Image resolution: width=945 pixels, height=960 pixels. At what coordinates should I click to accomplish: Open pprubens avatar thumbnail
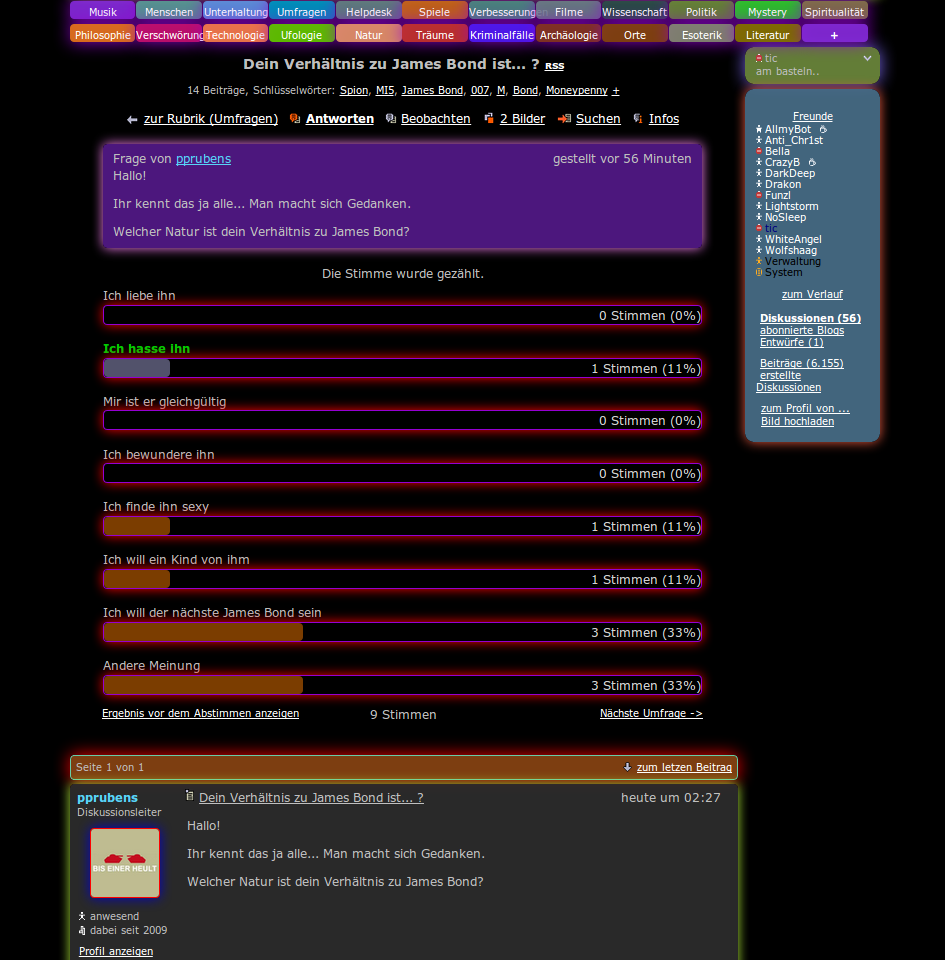pyautogui.click(x=125, y=863)
